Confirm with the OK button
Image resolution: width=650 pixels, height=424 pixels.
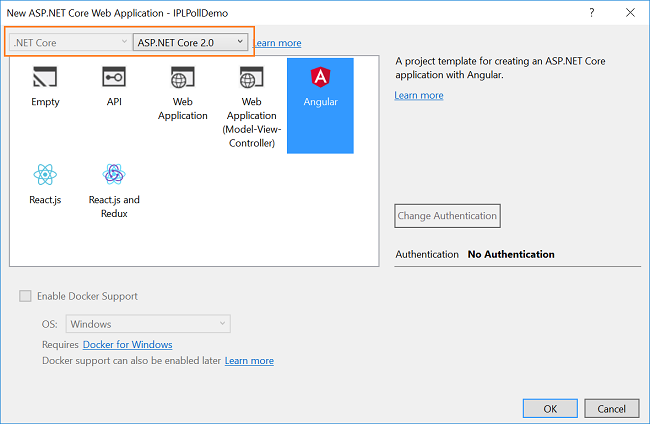(x=550, y=409)
